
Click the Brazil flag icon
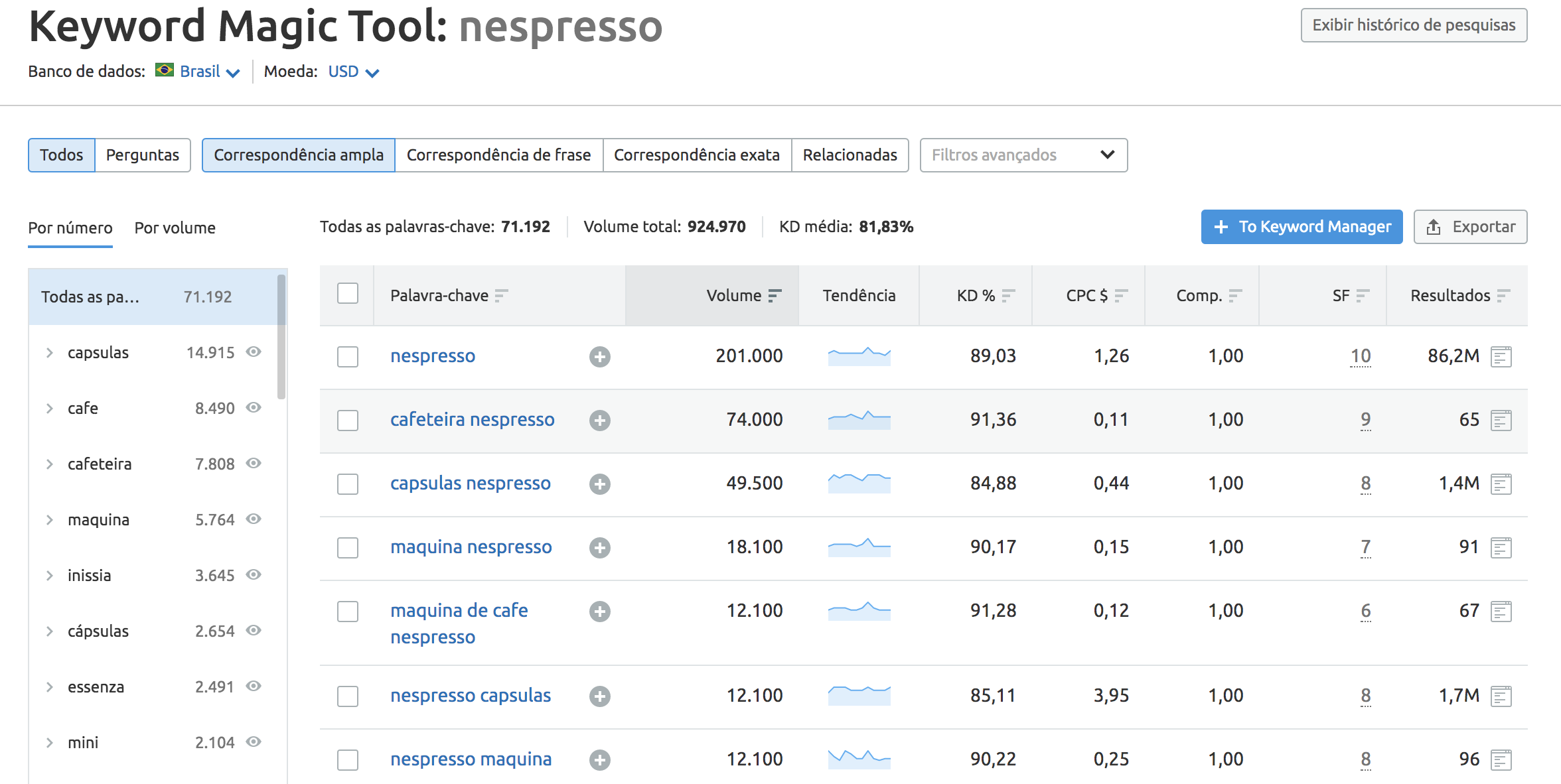(x=165, y=70)
